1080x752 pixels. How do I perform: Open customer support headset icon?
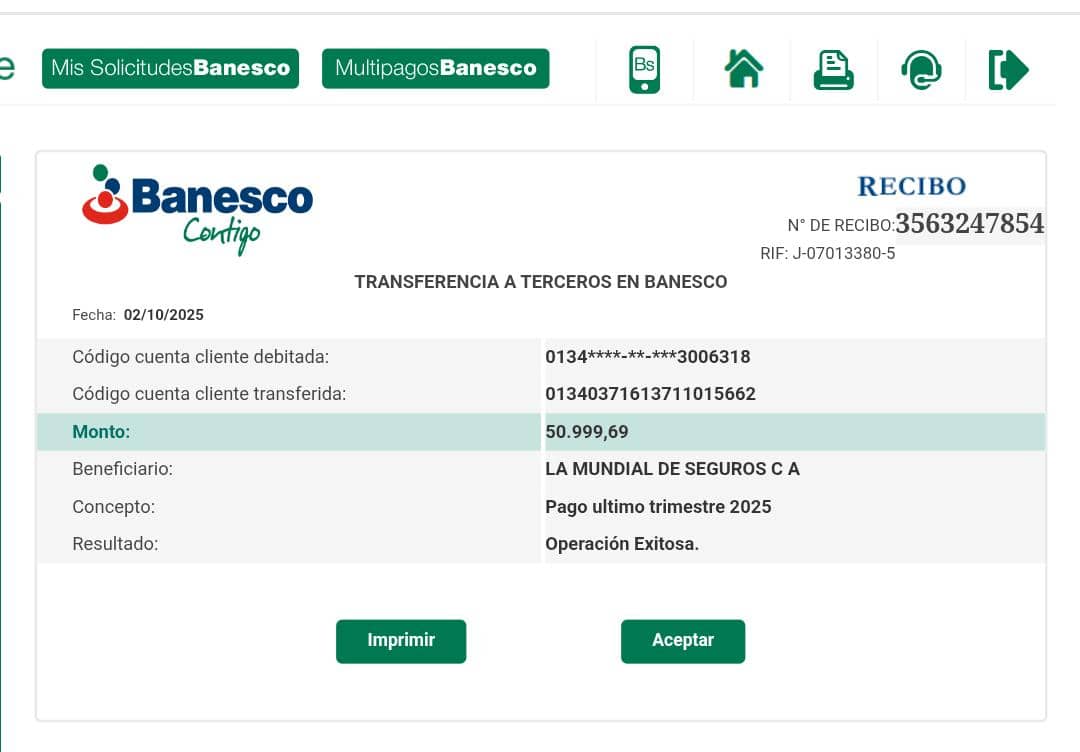pos(921,70)
